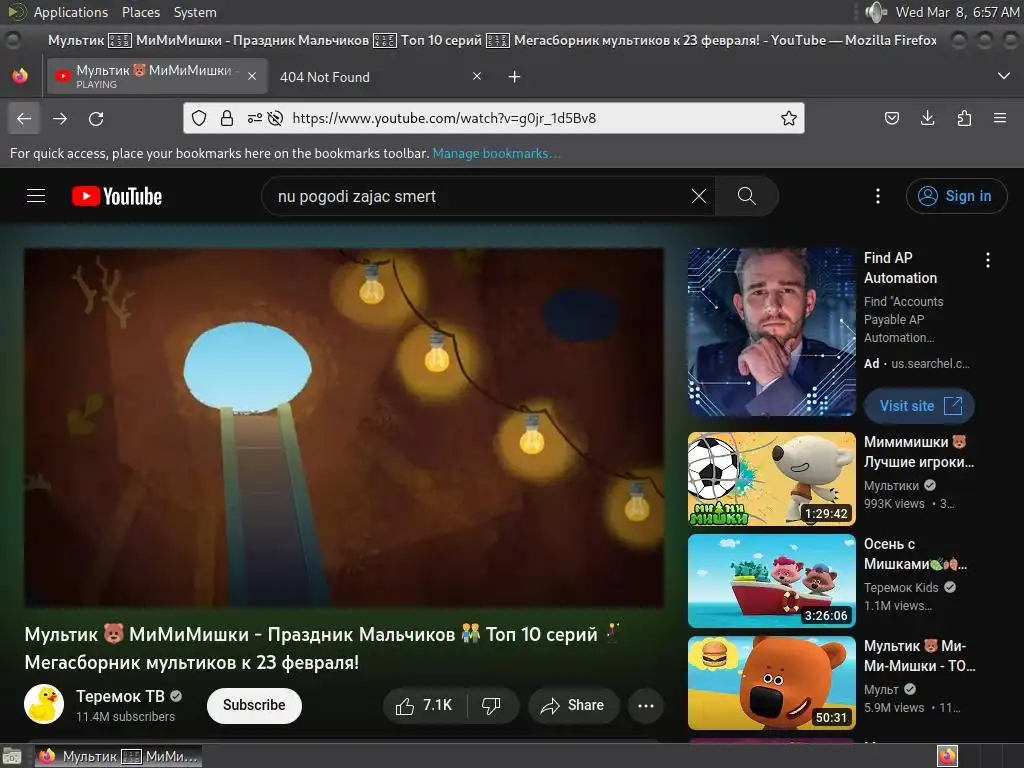Click the Manage bookmarks link
Image resolution: width=1024 pixels, height=768 pixels.
point(496,153)
